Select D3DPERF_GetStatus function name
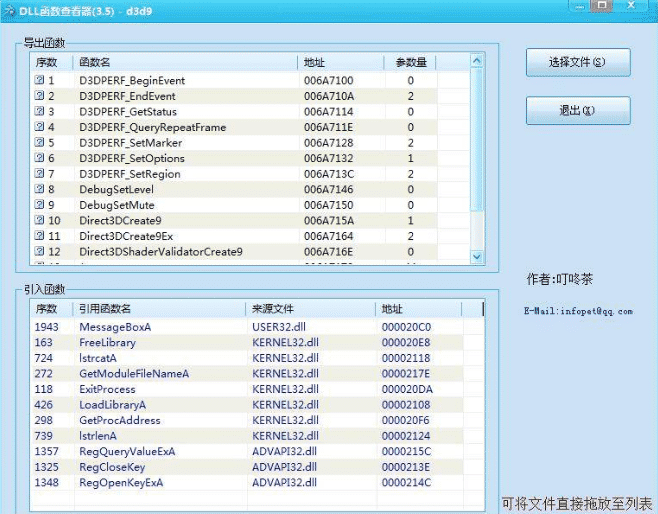The image size is (658, 514). coord(128,111)
